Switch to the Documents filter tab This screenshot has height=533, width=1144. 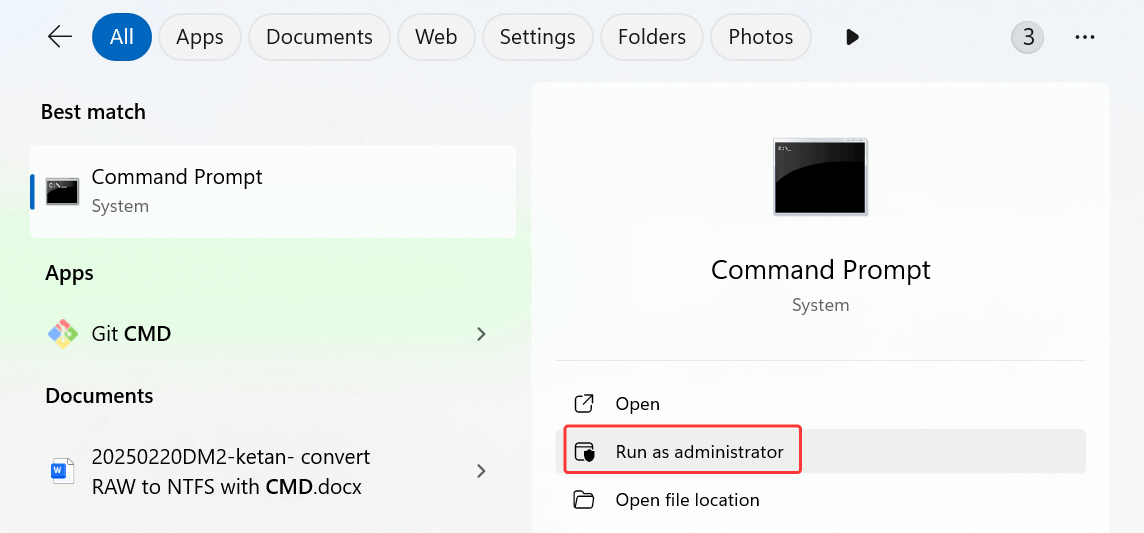(319, 37)
